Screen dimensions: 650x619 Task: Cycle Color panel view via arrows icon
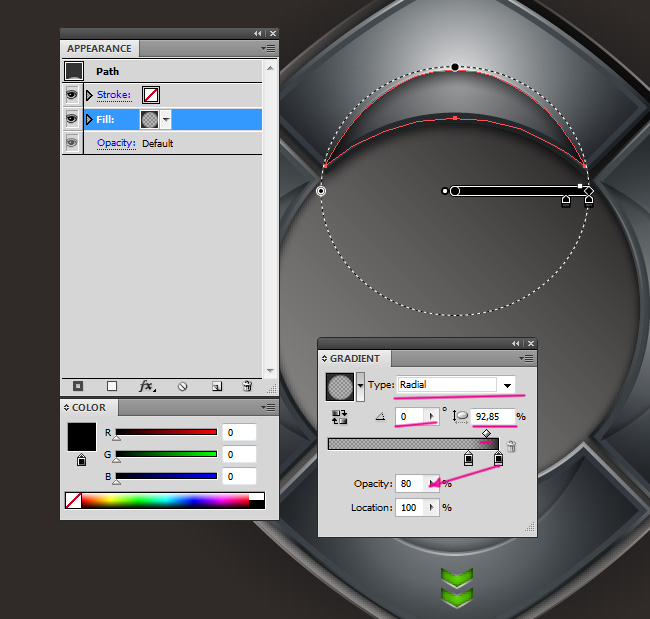coord(66,408)
